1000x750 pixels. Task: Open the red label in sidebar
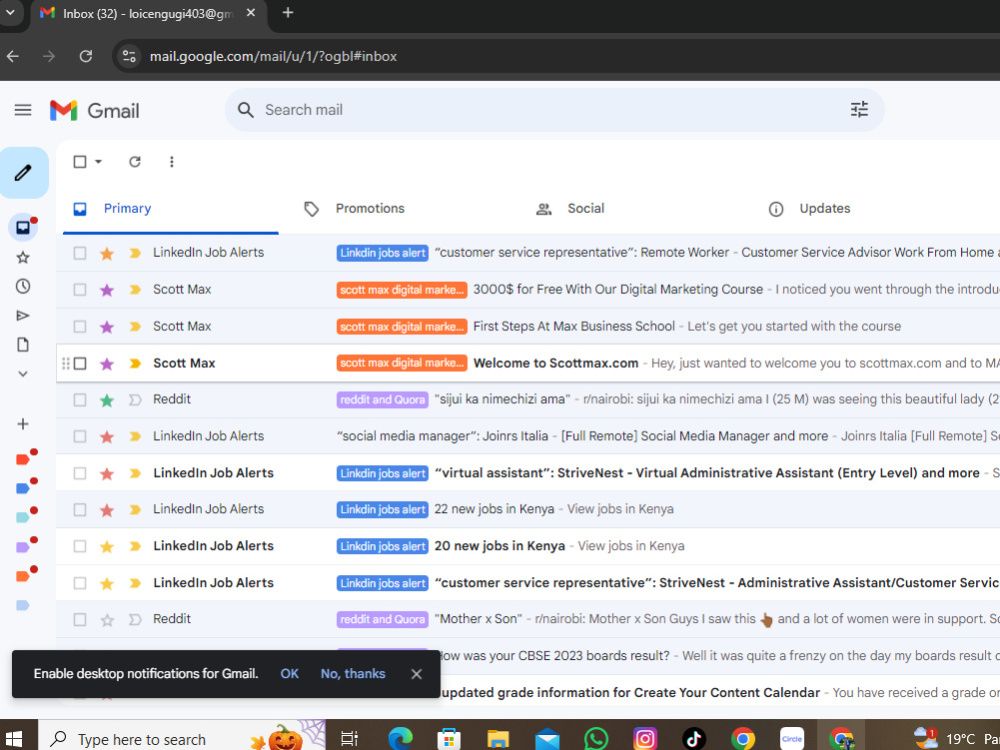23,459
